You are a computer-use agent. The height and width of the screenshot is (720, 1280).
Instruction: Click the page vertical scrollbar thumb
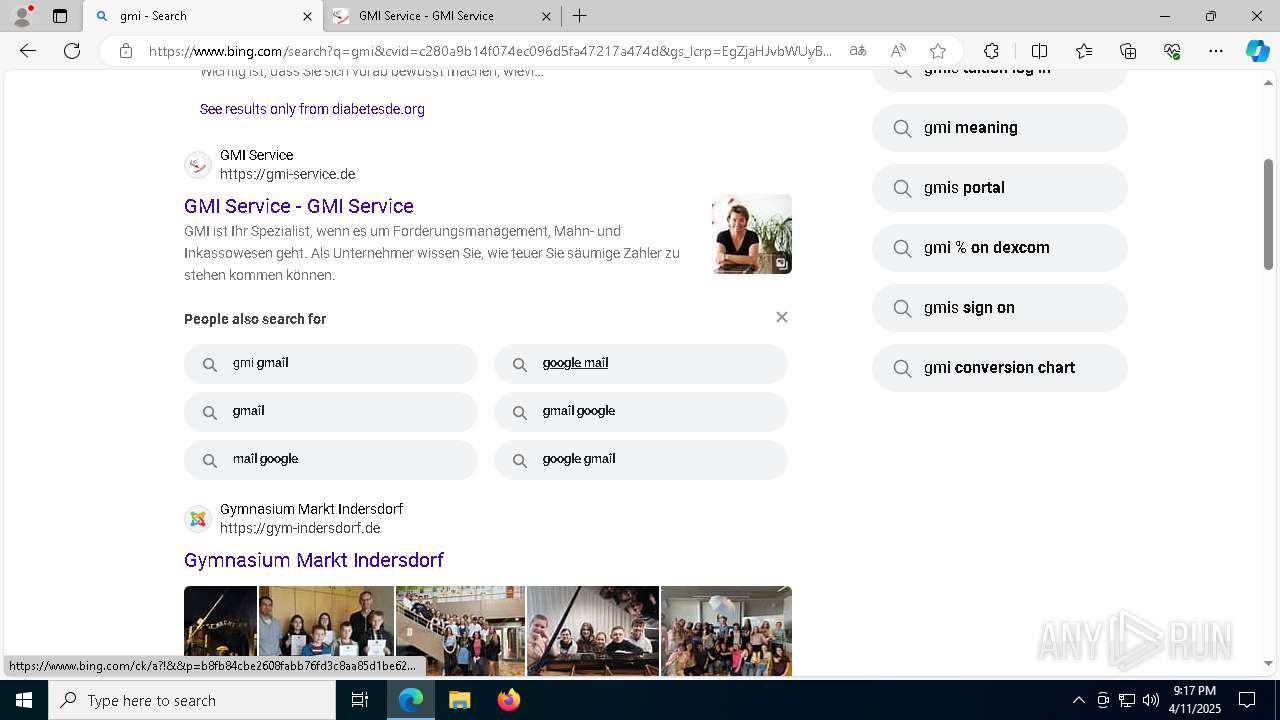coord(1269,213)
